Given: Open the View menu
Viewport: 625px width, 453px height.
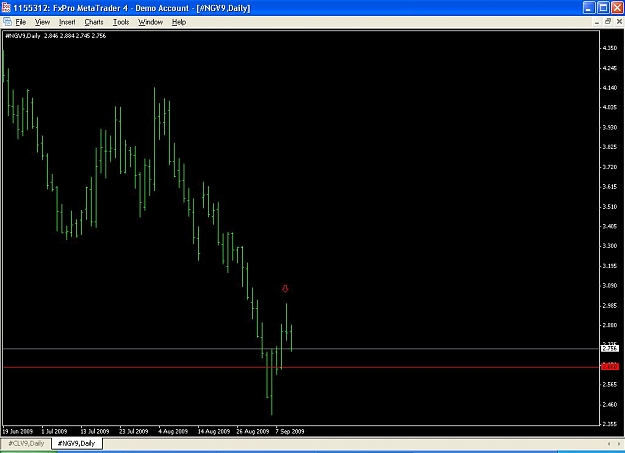Looking at the screenshot, I should click(42, 22).
